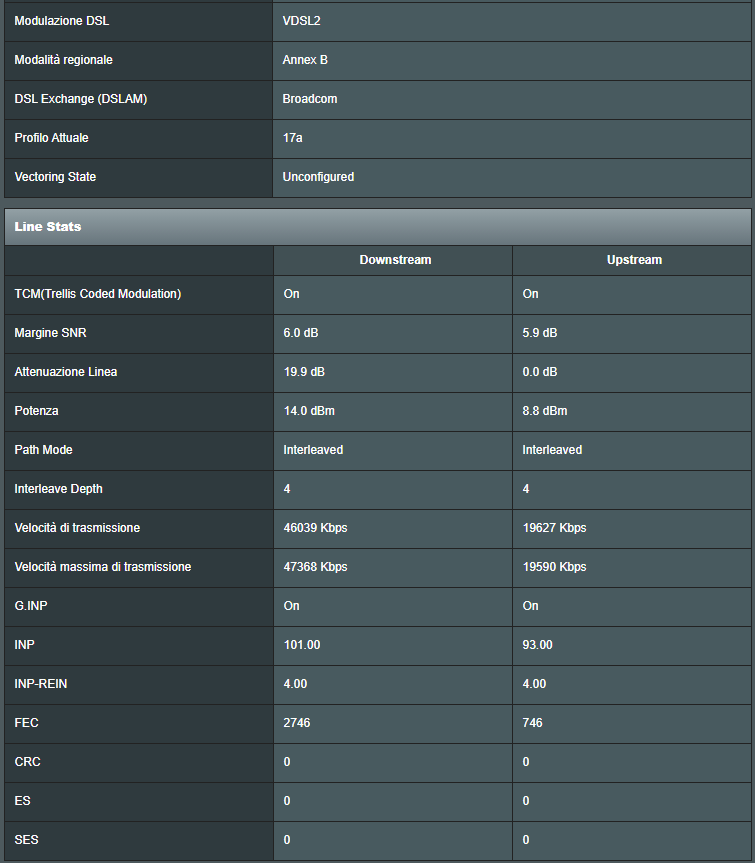
Task: Click the Line Stats section header
Action: pos(48,227)
